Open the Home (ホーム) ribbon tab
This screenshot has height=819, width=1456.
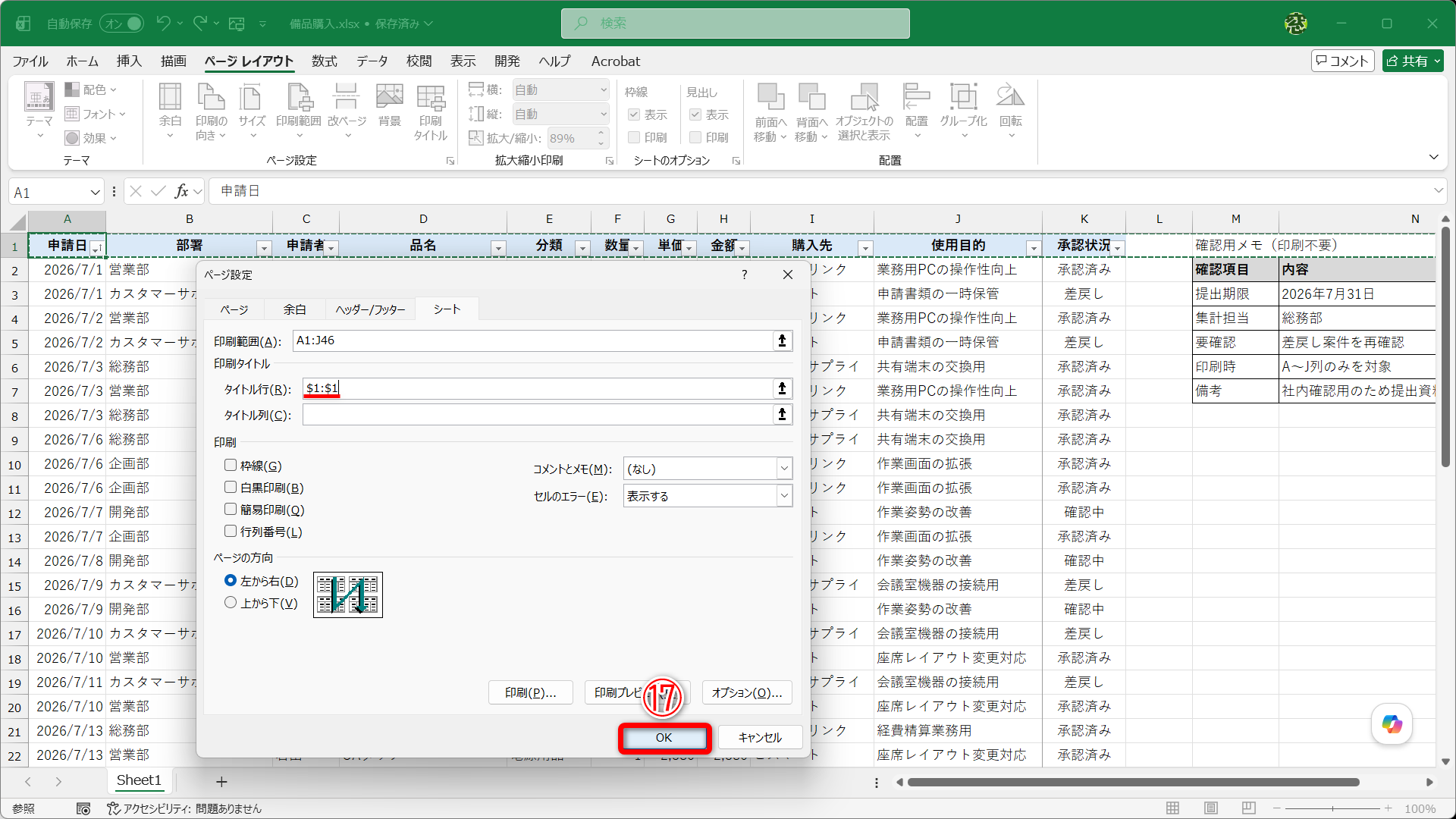pyautogui.click(x=82, y=61)
